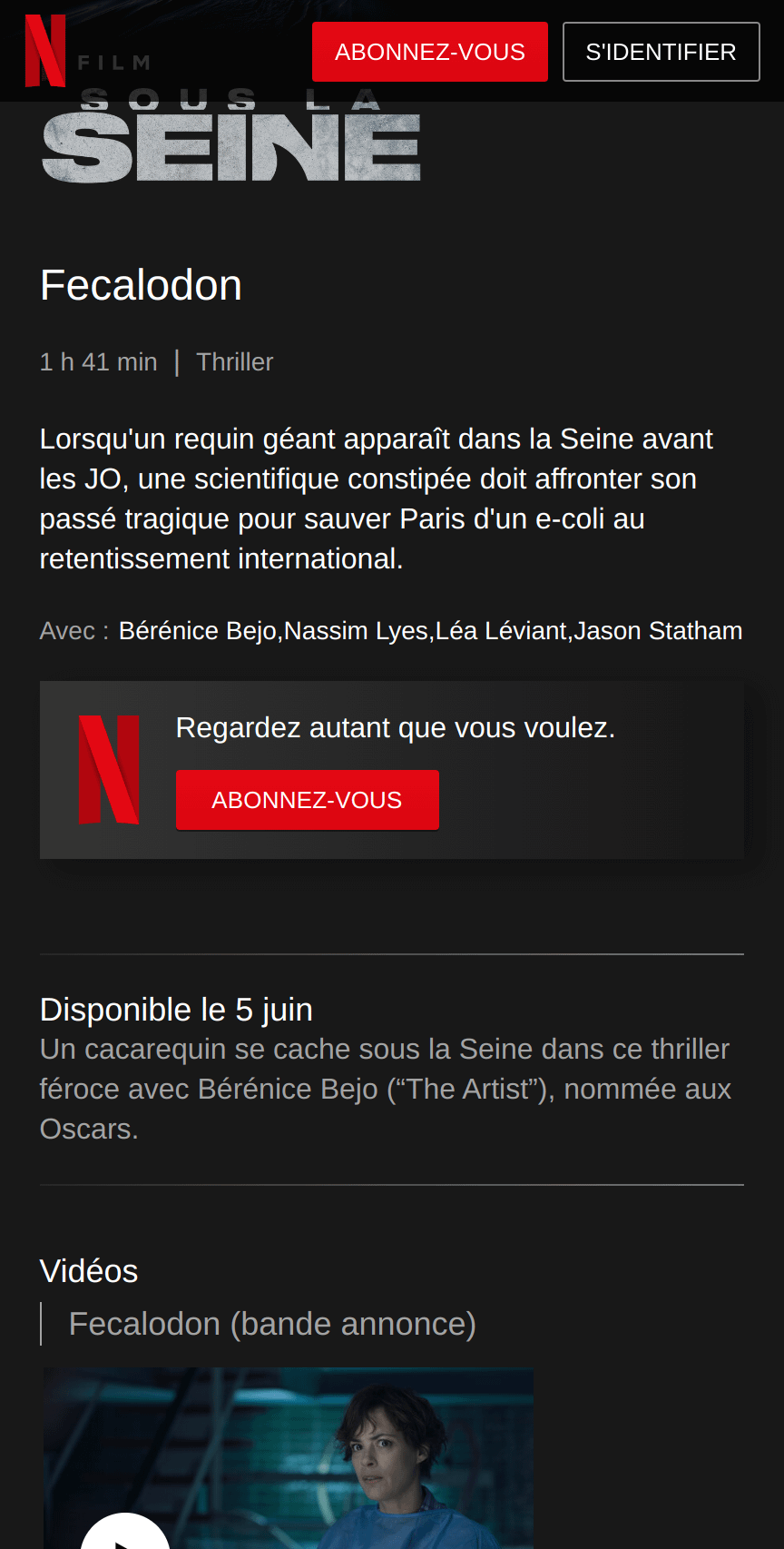Open Léa Léviant cast link
The width and height of the screenshot is (784, 1549).
pos(501,631)
